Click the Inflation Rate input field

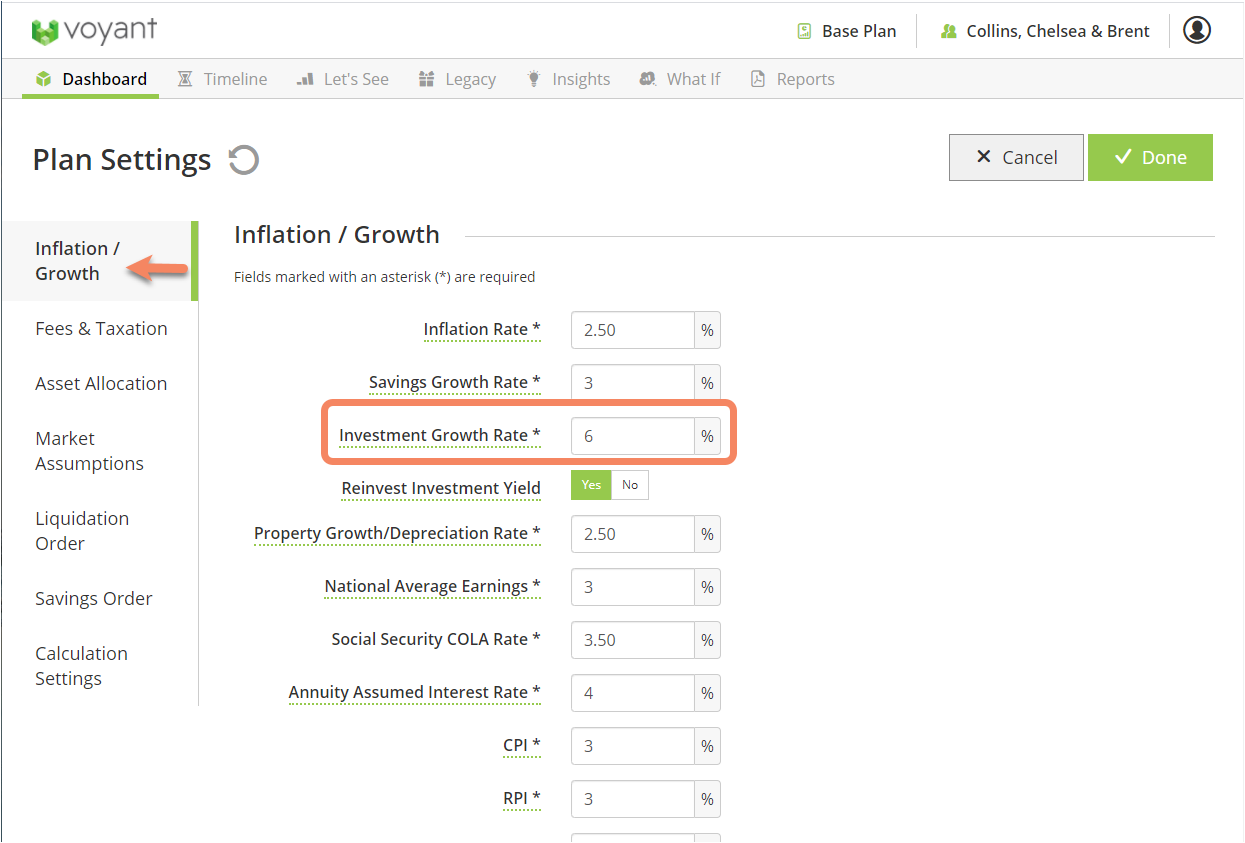(x=632, y=330)
